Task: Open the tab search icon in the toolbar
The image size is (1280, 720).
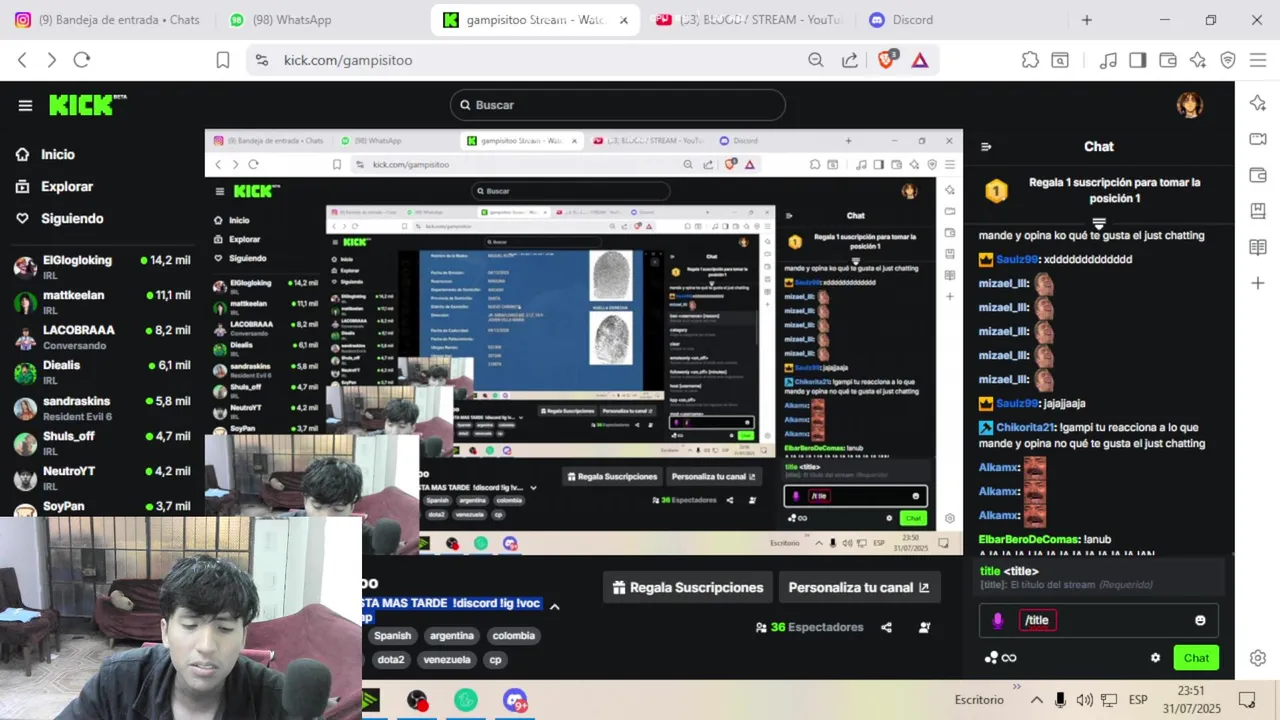Action: click(1059, 60)
